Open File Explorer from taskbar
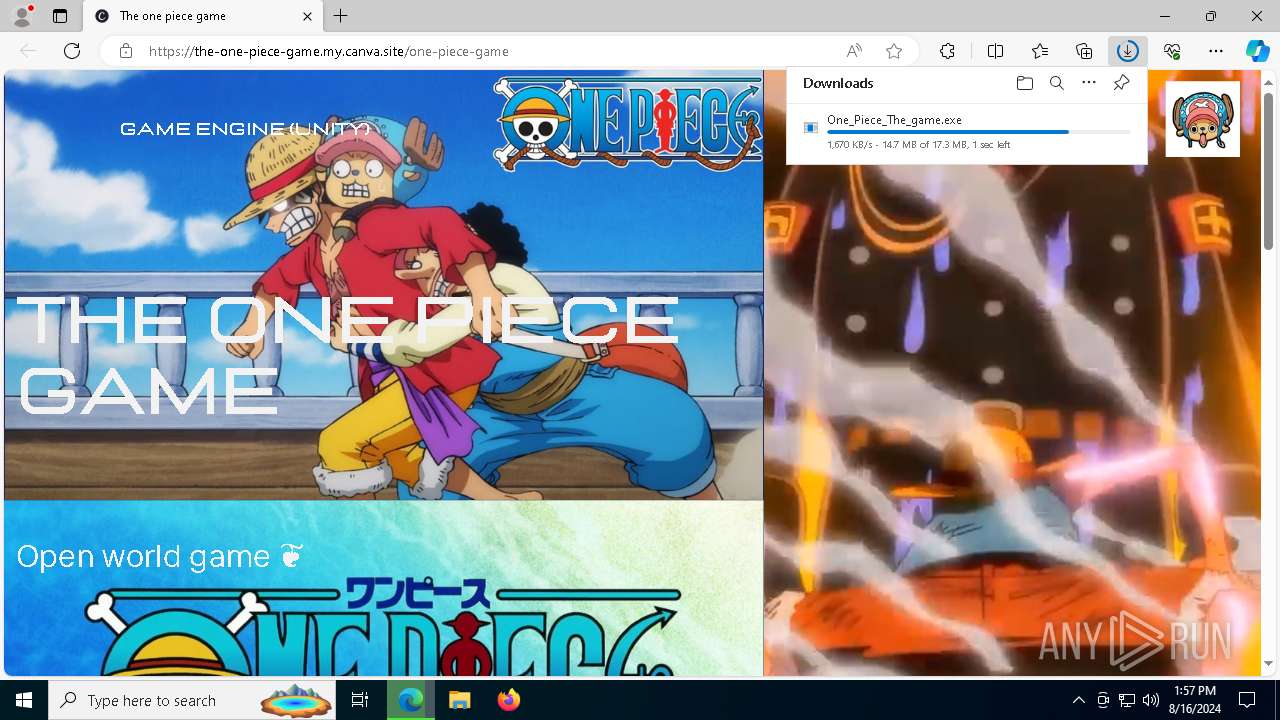Screen dimensions: 1280x720 (459, 700)
